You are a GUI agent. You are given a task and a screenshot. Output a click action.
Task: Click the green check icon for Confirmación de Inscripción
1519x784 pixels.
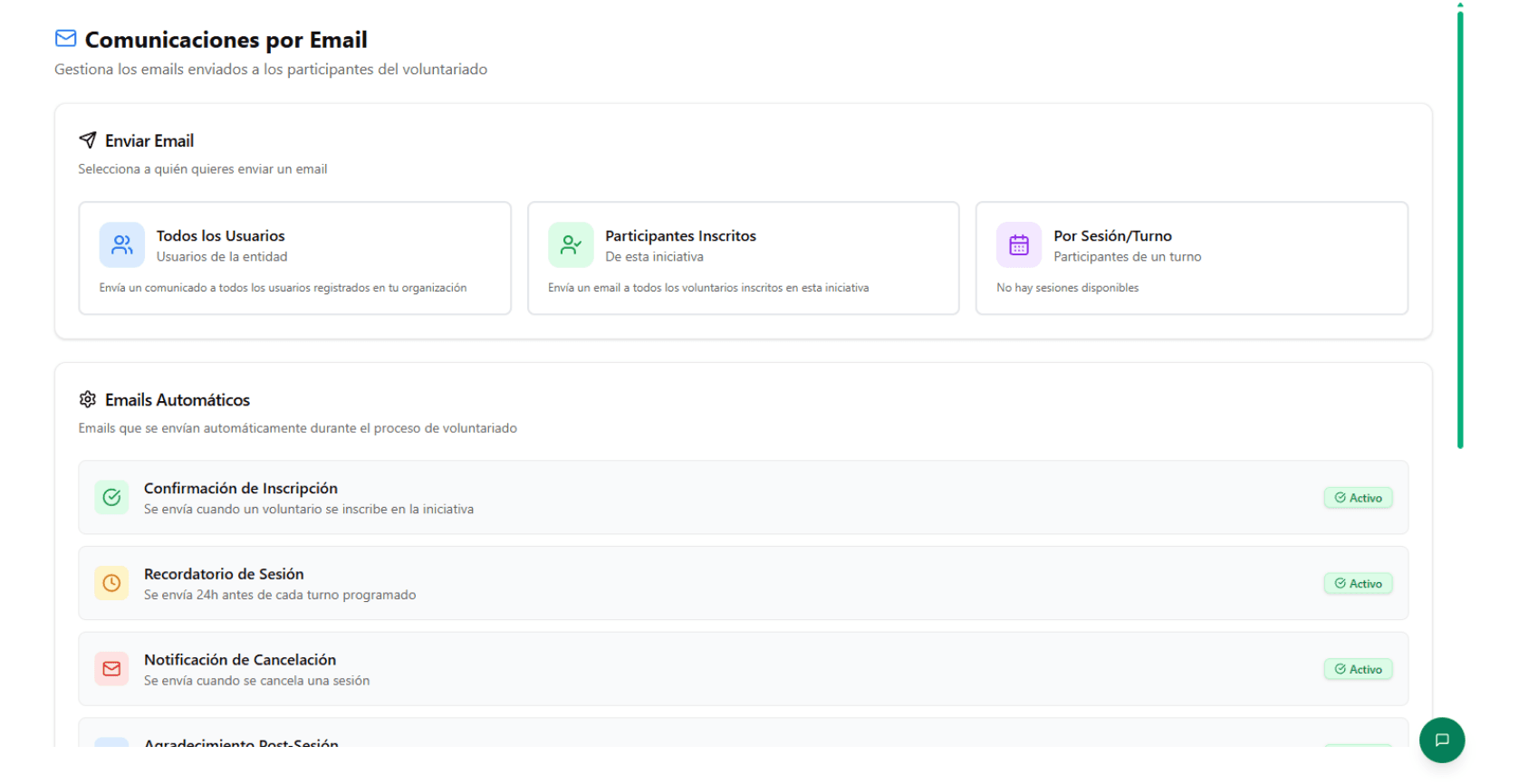click(111, 497)
